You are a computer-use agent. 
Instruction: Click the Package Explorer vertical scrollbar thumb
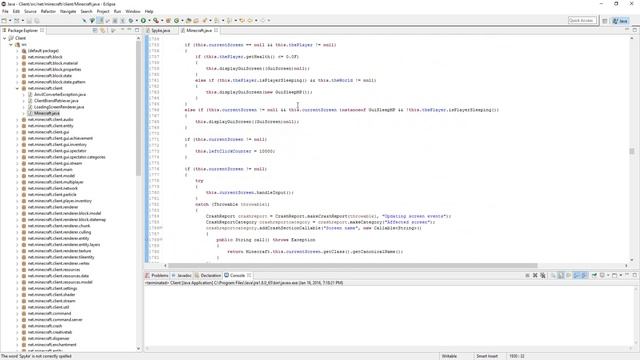coord(138,108)
